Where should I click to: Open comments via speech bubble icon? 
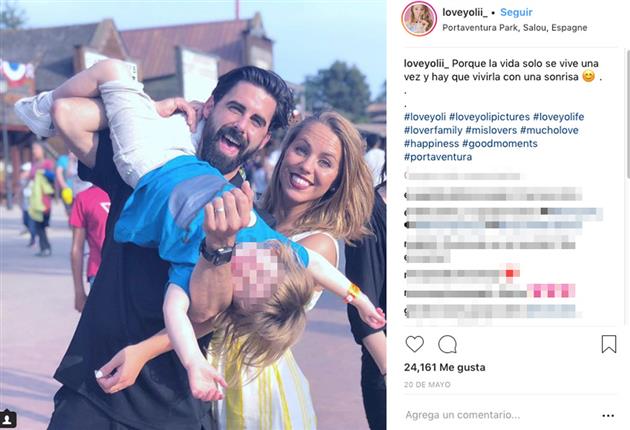[x=447, y=344]
